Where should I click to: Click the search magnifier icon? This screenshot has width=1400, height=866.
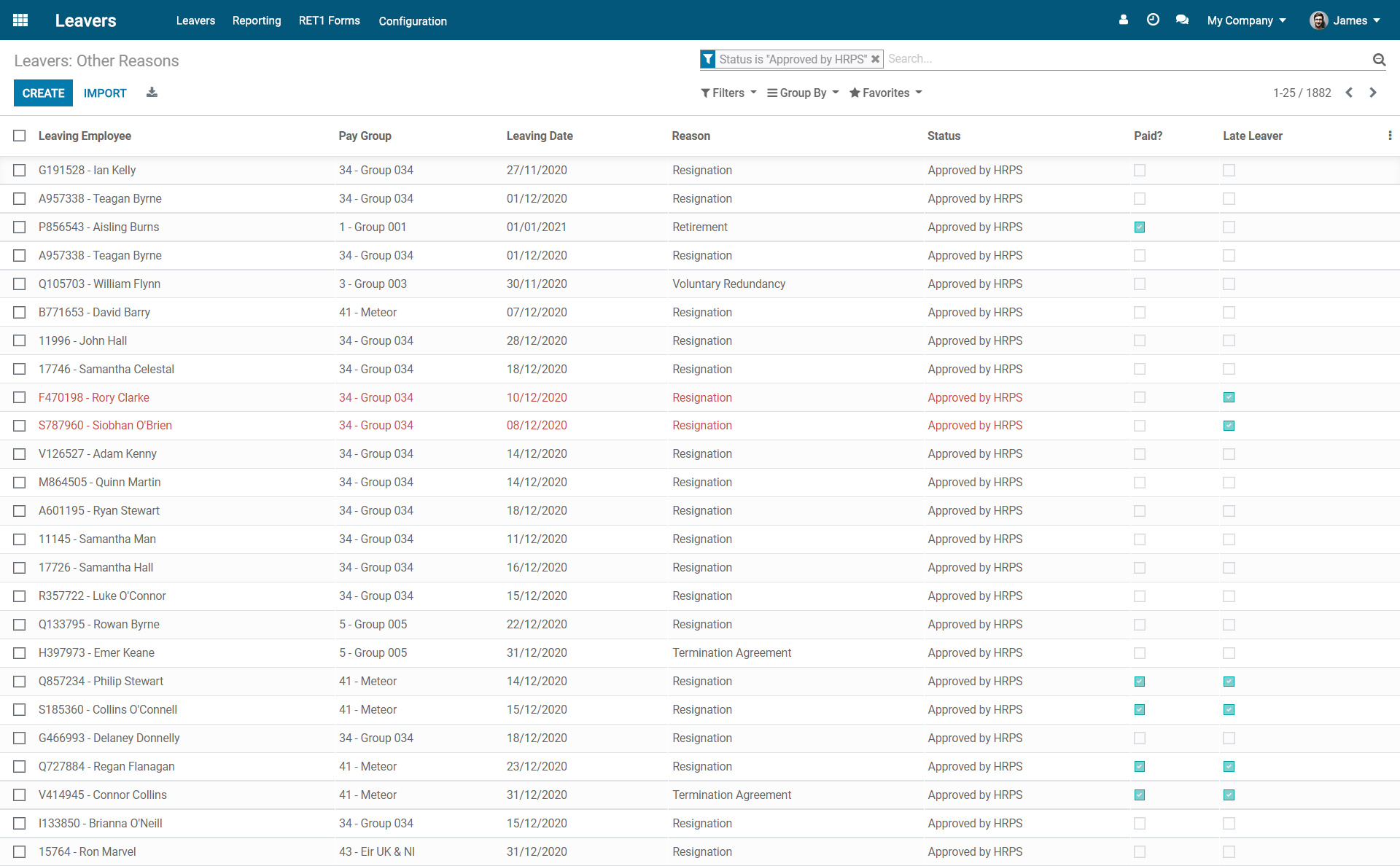[1379, 59]
